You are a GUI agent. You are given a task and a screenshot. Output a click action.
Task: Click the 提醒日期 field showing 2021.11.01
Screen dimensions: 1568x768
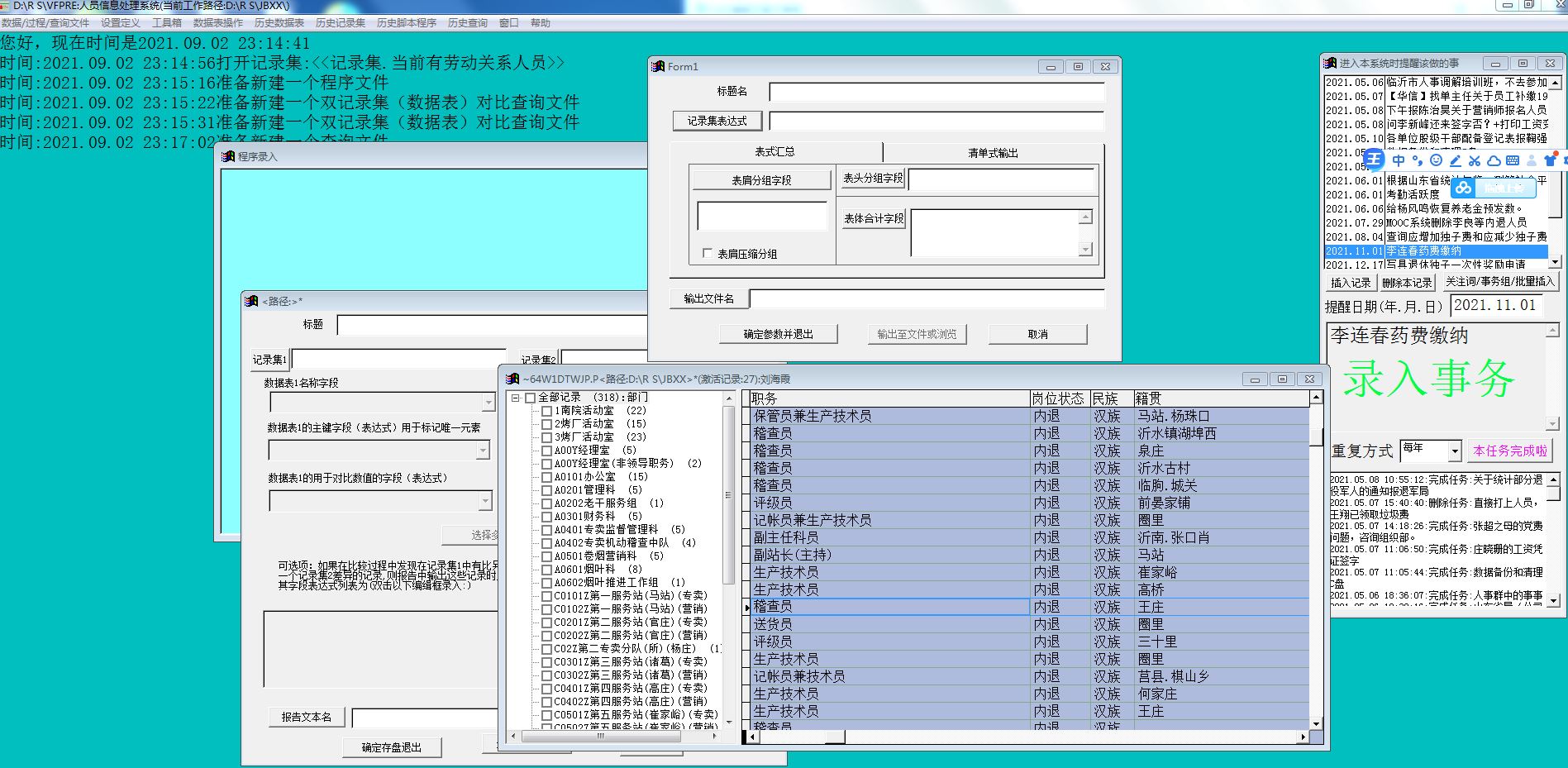pos(1497,305)
